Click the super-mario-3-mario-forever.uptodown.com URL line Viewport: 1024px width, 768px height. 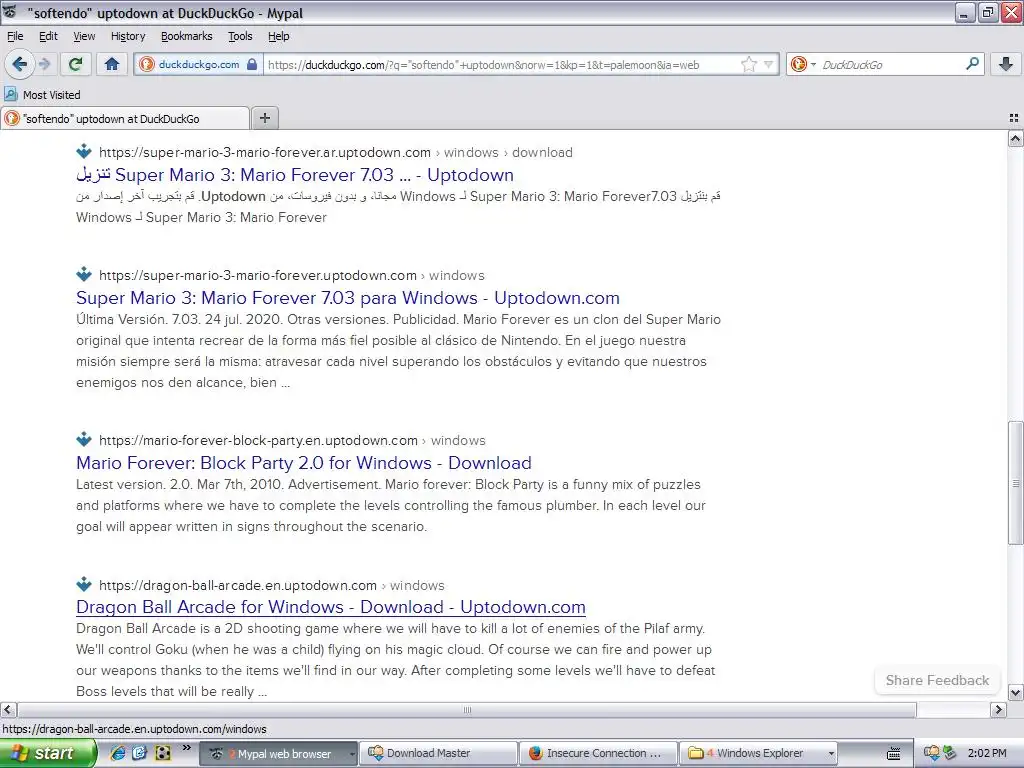click(x=292, y=275)
